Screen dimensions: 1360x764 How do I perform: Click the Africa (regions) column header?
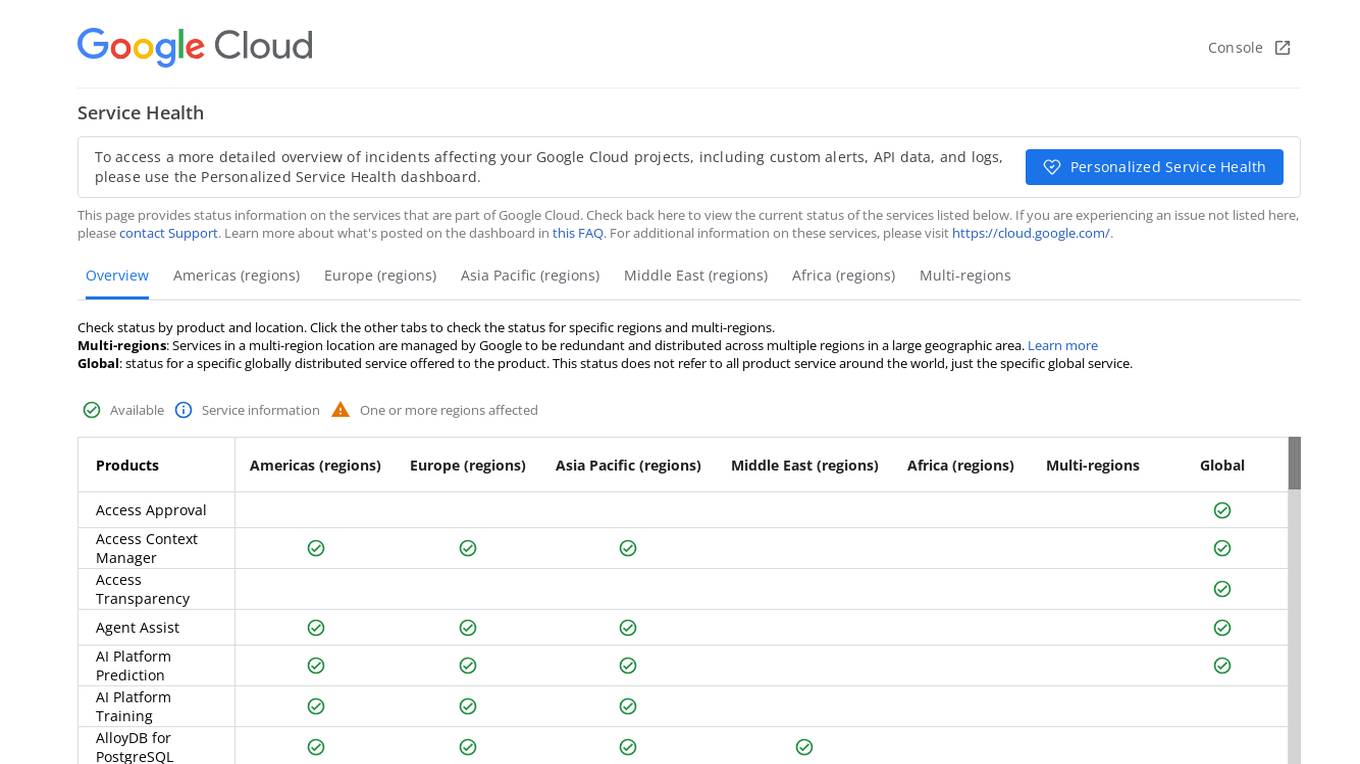pos(960,465)
